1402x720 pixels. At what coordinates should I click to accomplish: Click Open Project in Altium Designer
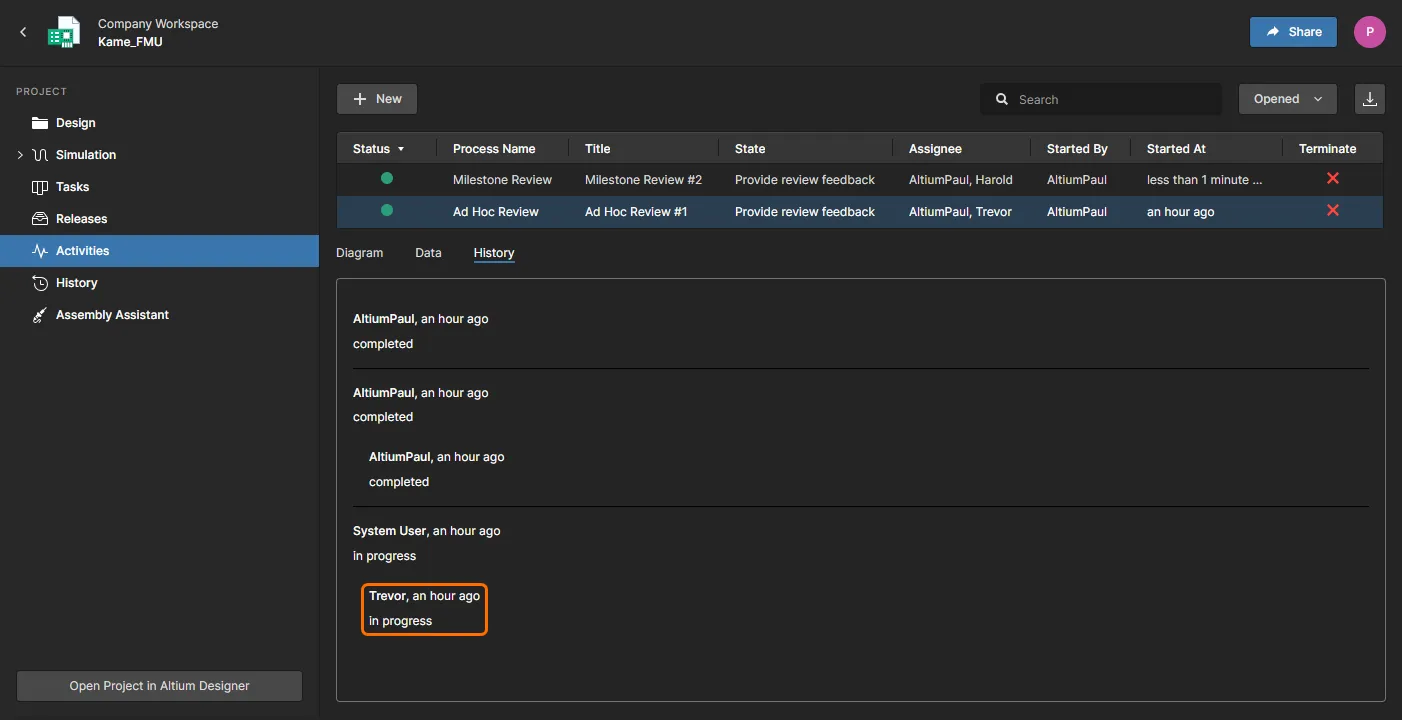[x=159, y=686]
